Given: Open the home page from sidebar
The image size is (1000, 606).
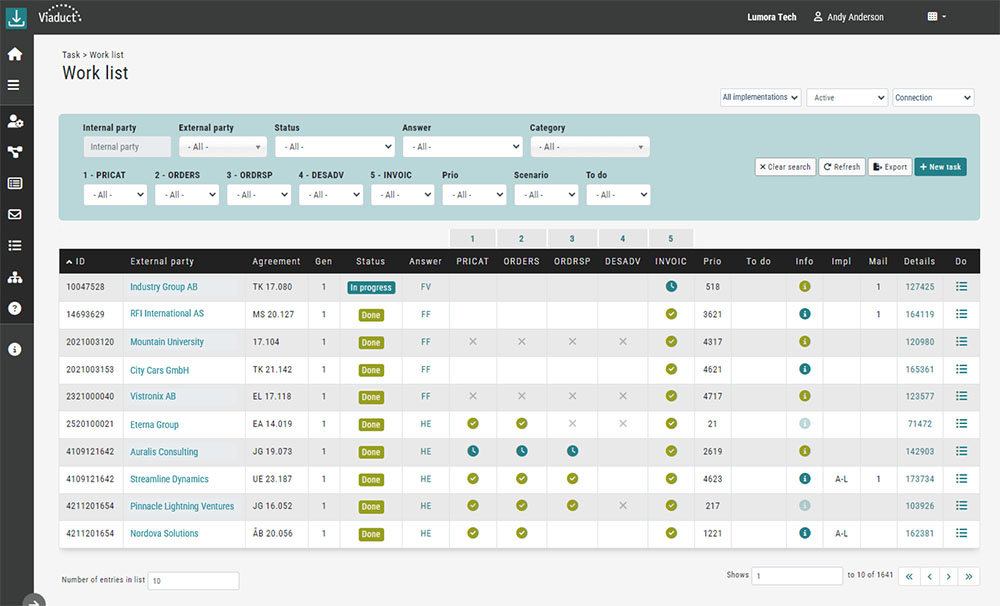Looking at the screenshot, I should 15,54.
